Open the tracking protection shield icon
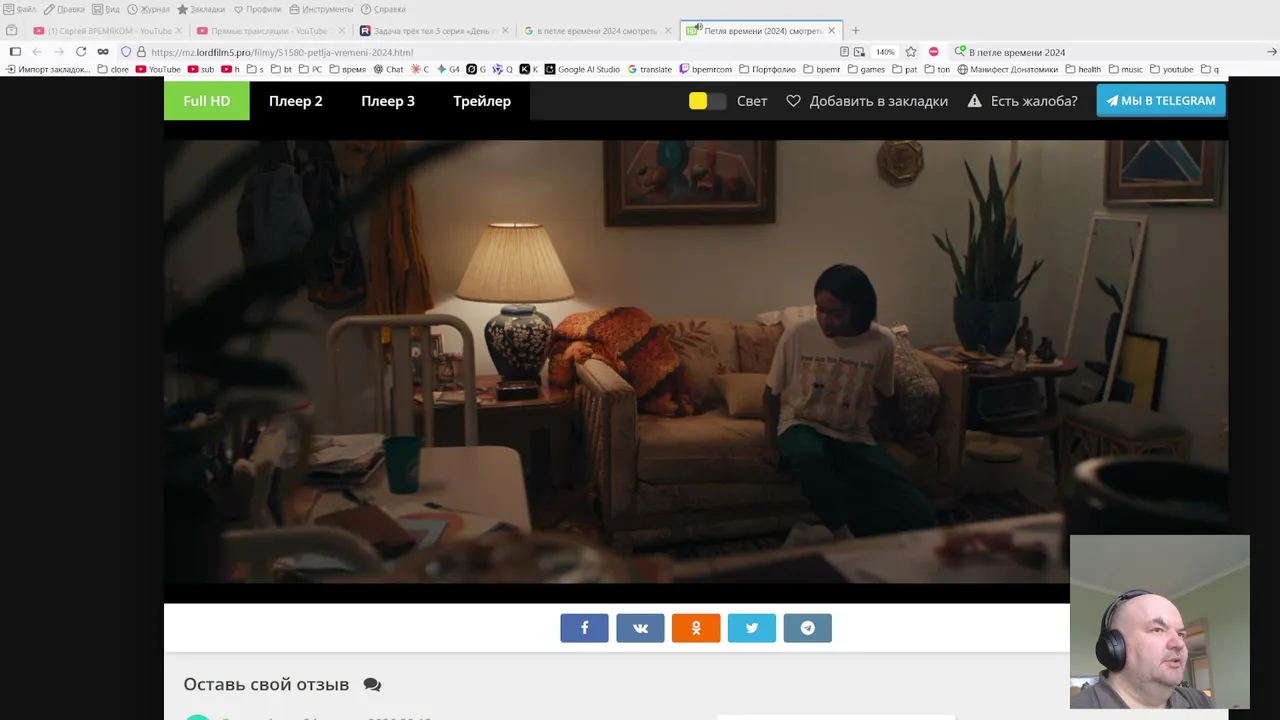 click(x=126, y=52)
